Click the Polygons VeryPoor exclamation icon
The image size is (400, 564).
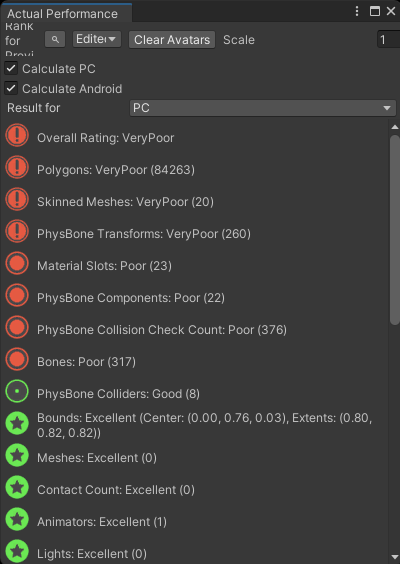pos(17,168)
